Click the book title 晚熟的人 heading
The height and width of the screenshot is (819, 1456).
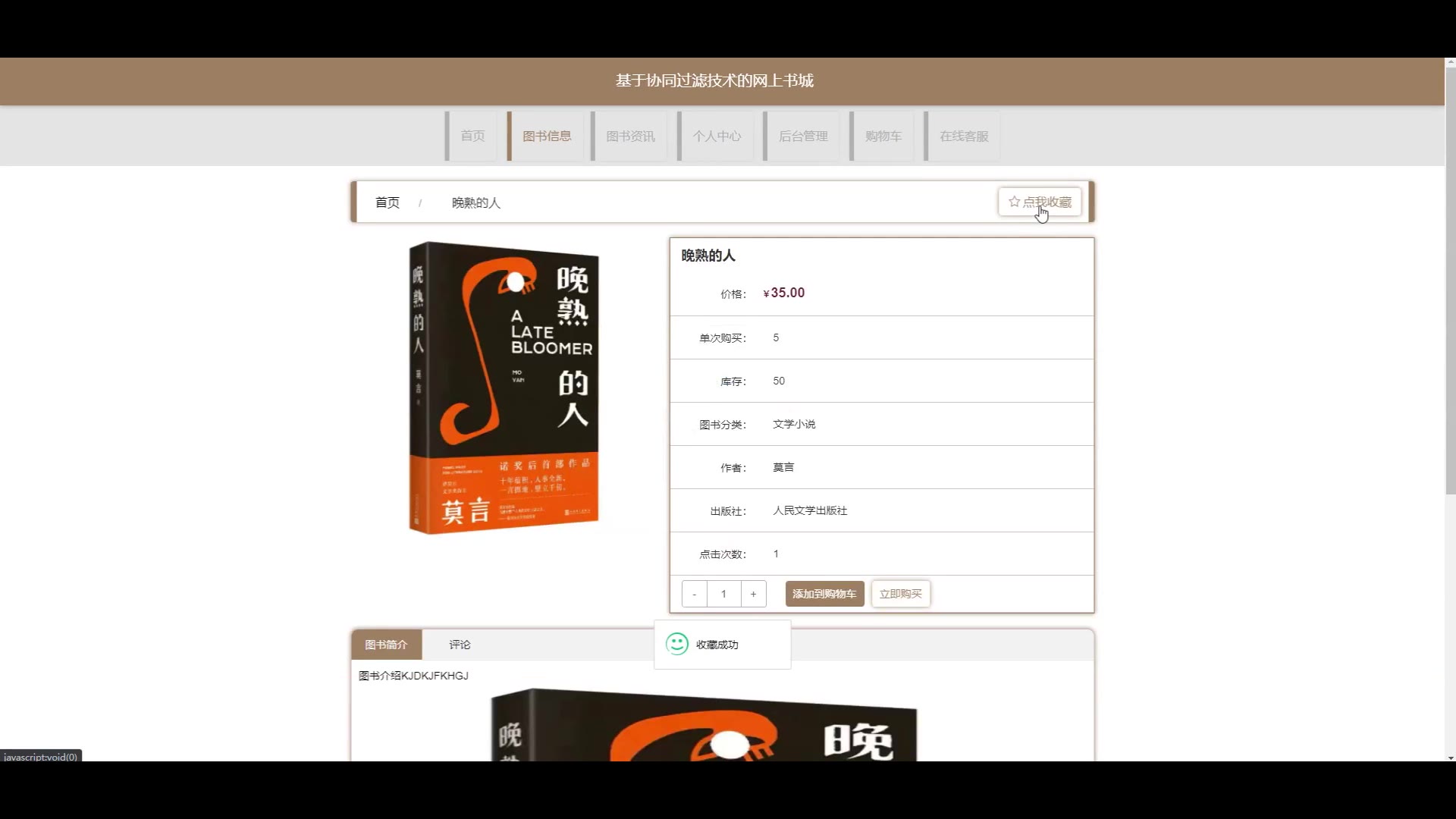[x=708, y=256]
